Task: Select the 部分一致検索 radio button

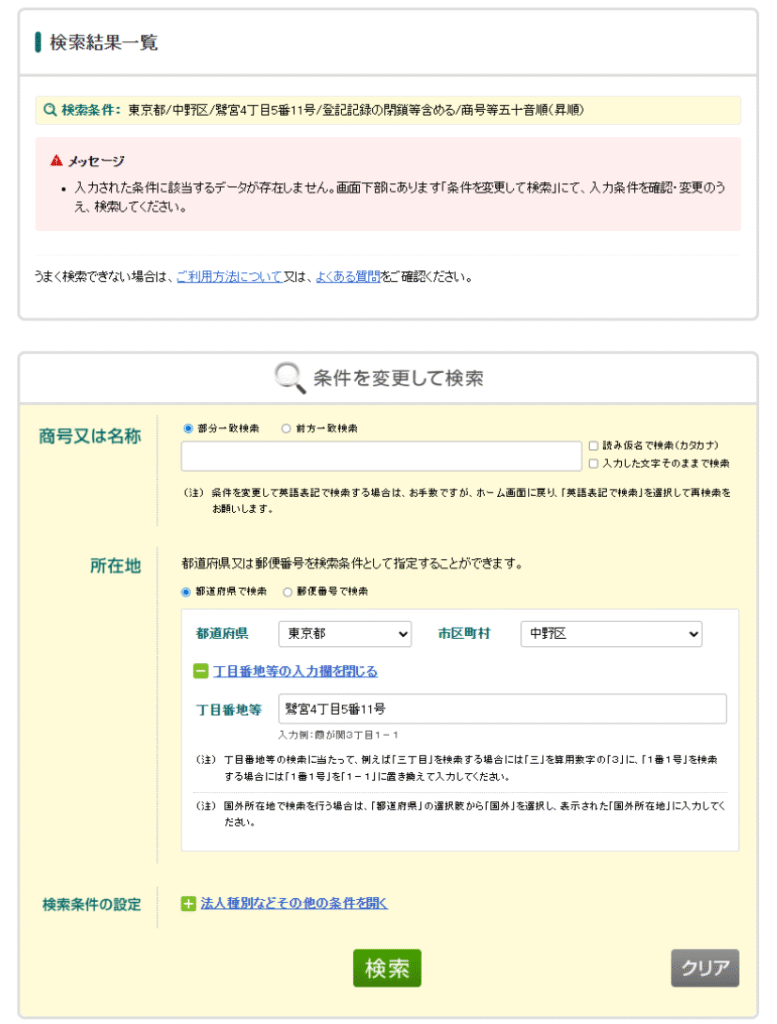Action: [188, 428]
